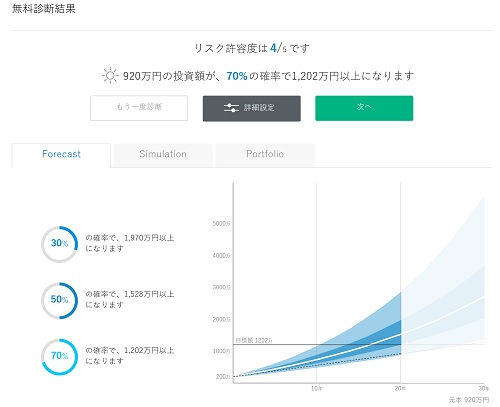The height and width of the screenshot is (407, 500).
Task: Select the sliders icon on 詳細設定
Action: tap(231, 108)
